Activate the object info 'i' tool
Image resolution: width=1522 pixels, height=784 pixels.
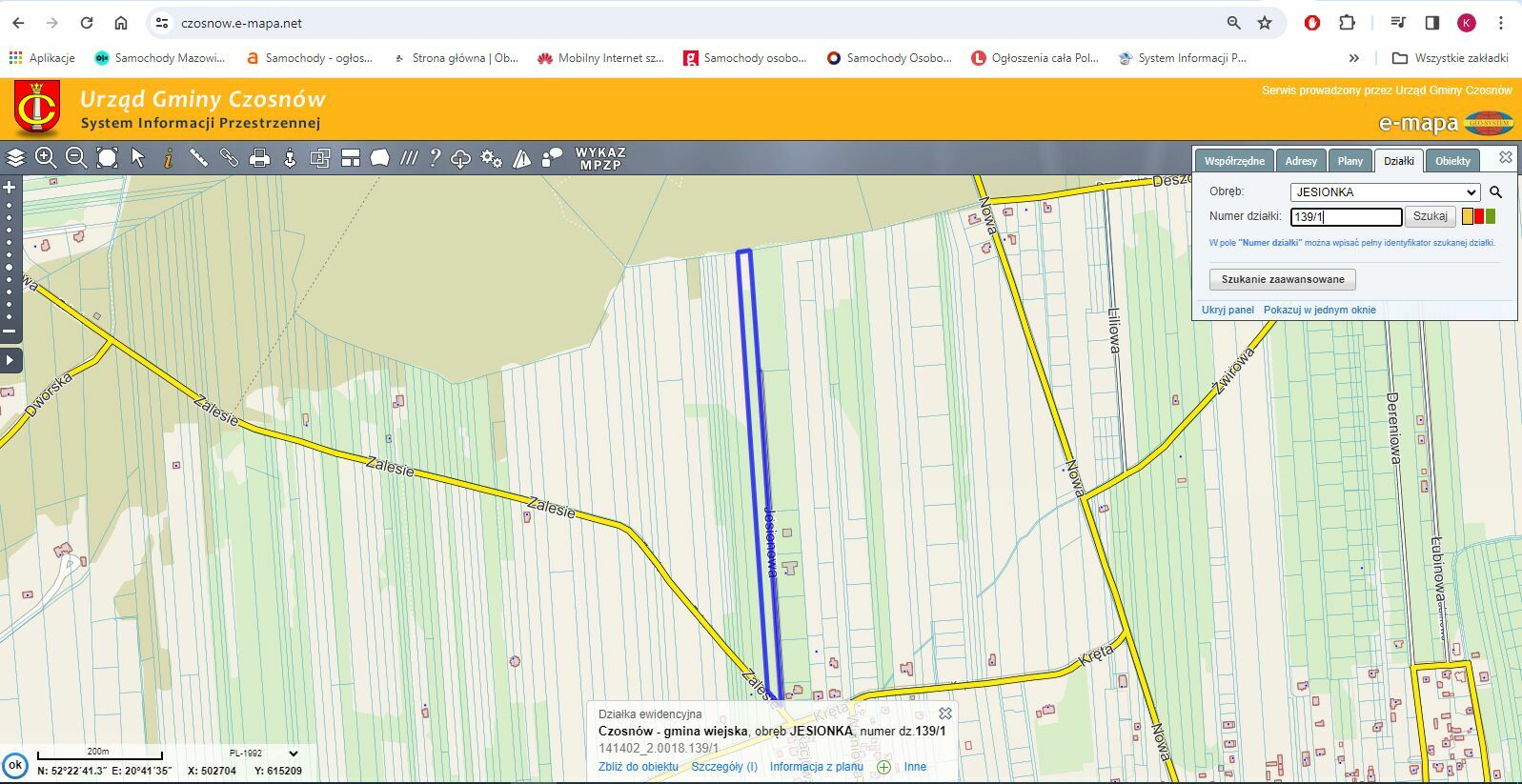(168, 158)
